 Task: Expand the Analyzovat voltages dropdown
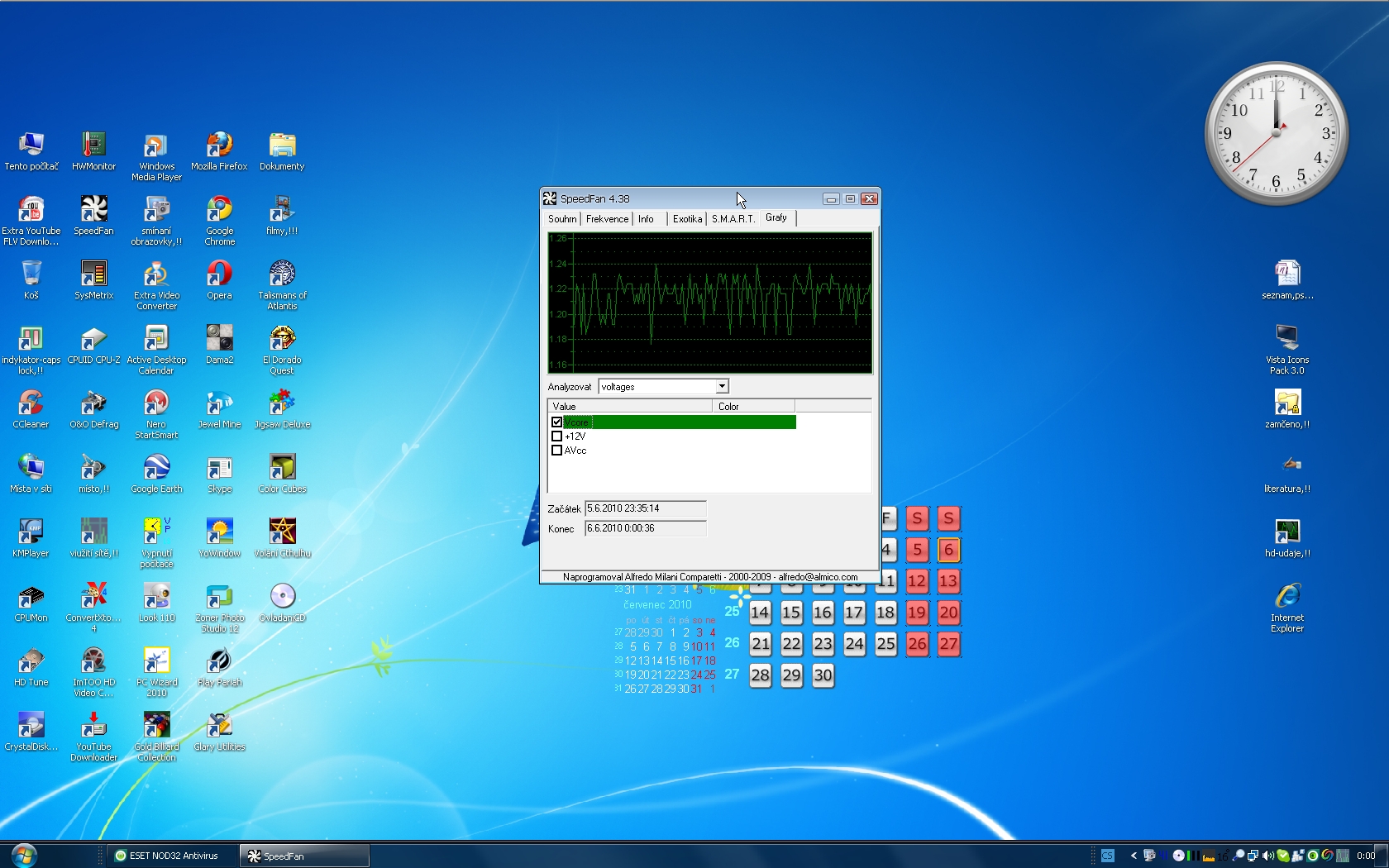(x=722, y=387)
